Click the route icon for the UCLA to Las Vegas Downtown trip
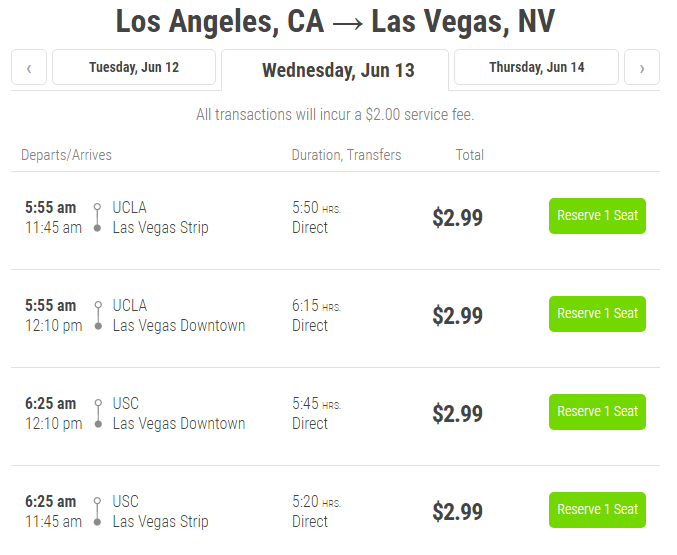The width and height of the screenshot is (677, 555). coord(97,316)
